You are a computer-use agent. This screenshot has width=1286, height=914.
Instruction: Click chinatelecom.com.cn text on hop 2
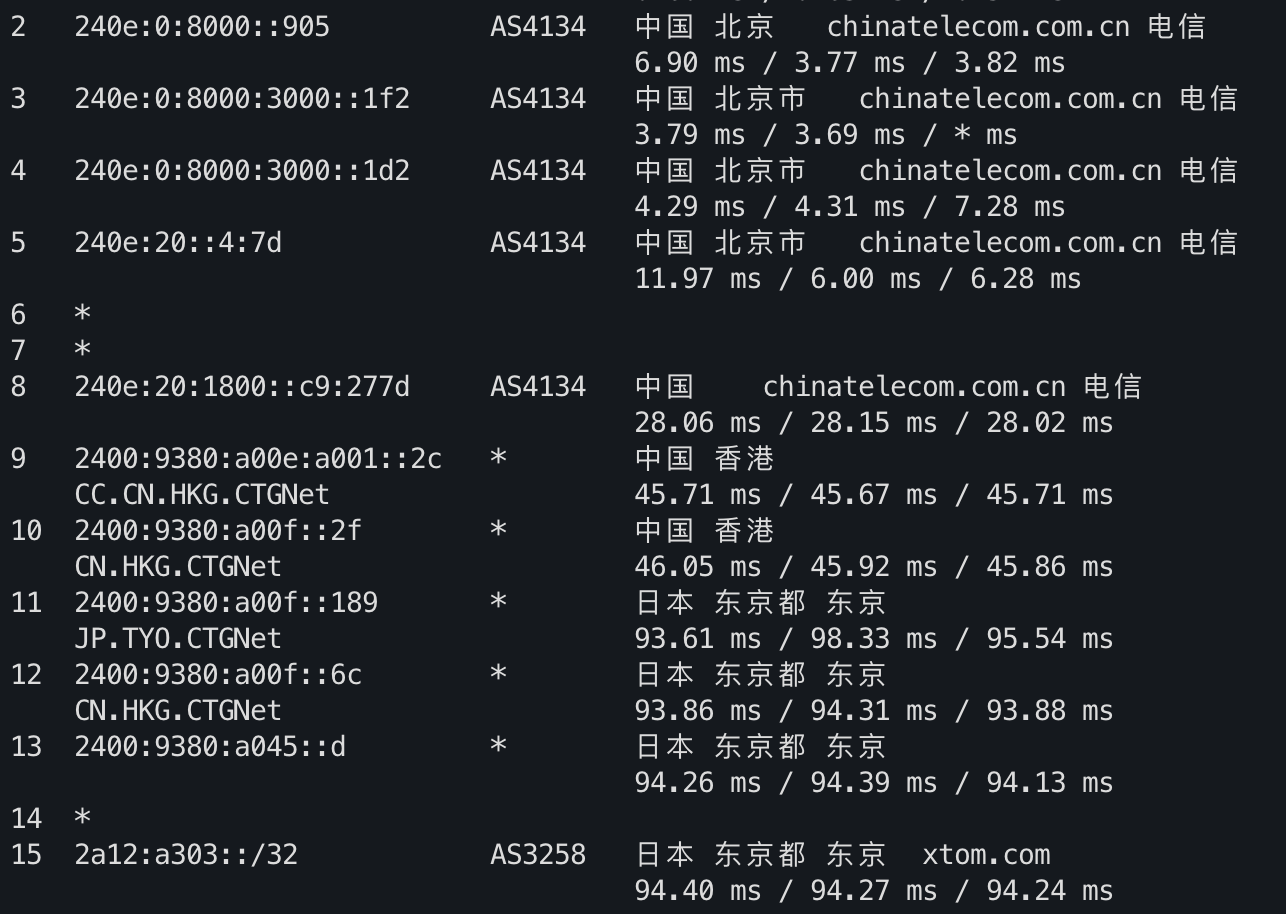(979, 27)
